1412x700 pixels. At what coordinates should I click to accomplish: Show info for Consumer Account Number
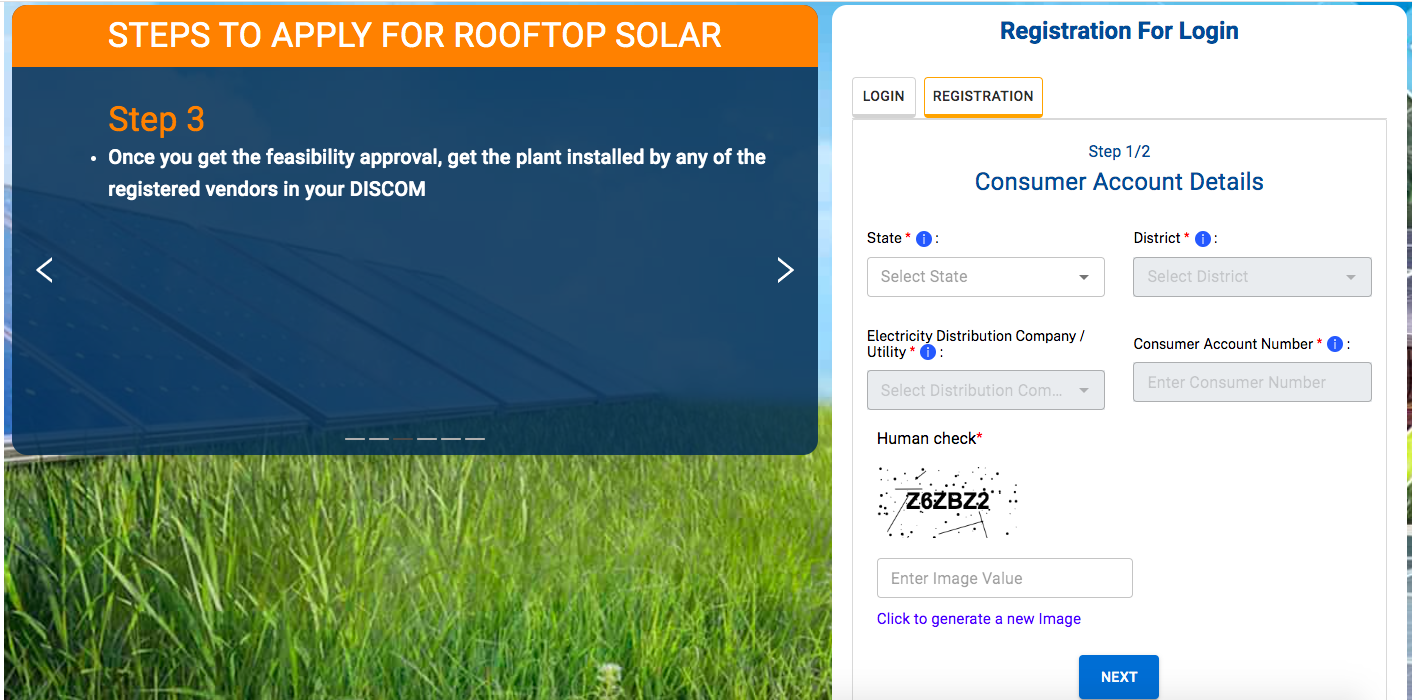pos(1335,344)
